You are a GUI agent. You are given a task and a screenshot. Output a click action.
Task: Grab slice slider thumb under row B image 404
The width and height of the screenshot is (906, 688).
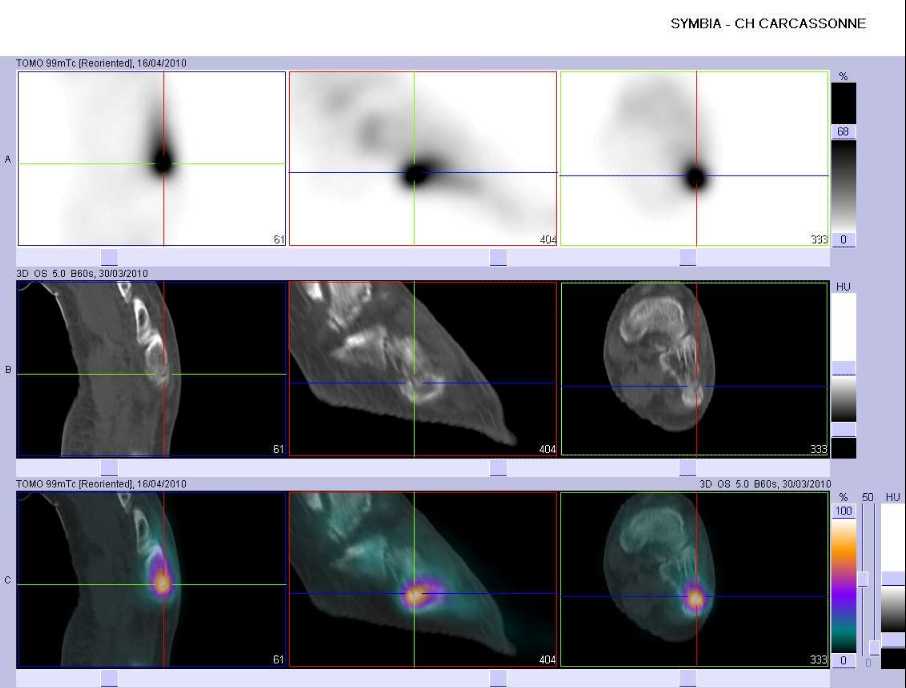(x=498, y=467)
